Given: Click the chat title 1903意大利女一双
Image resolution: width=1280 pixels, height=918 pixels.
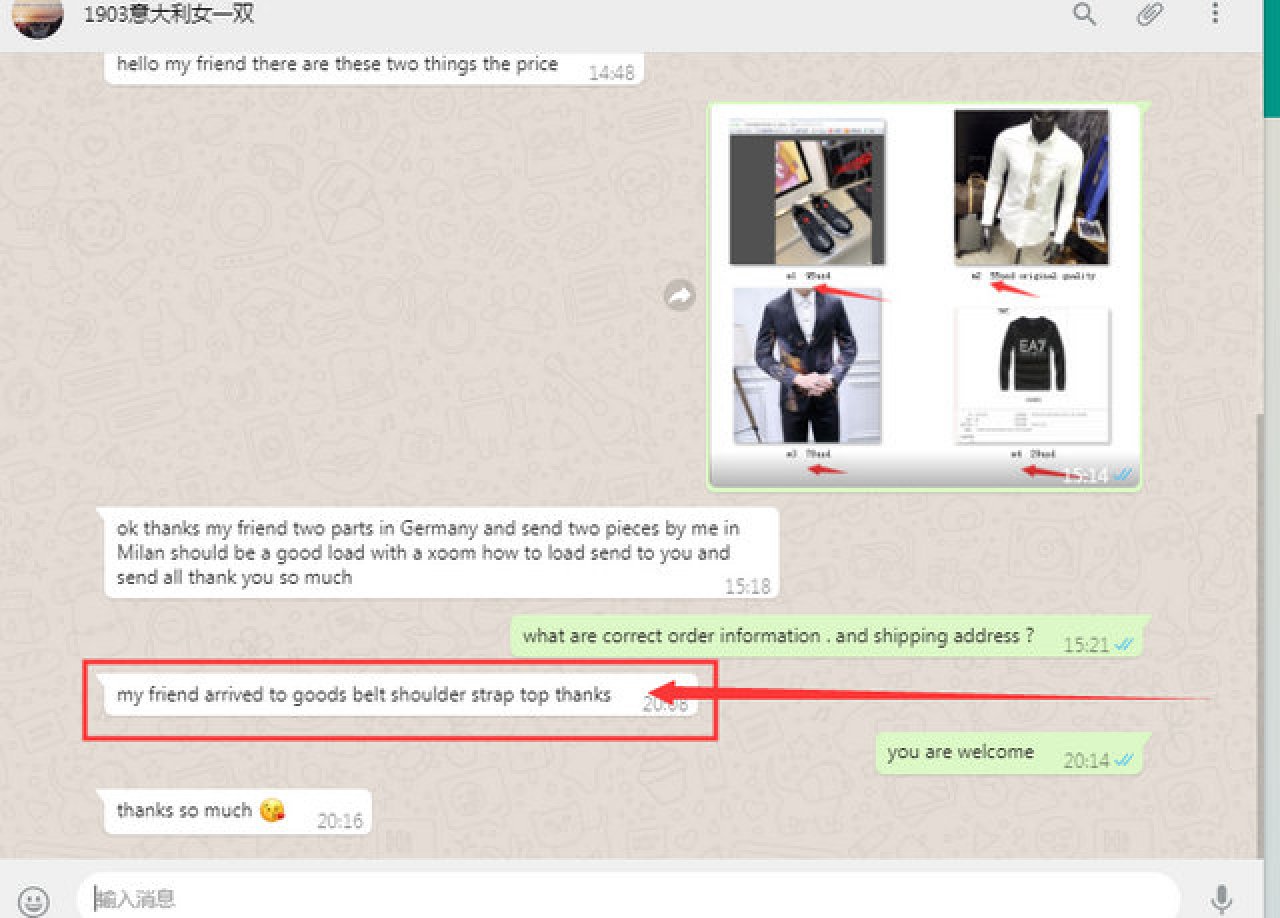Looking at the screenshot, I should (168, 14).
